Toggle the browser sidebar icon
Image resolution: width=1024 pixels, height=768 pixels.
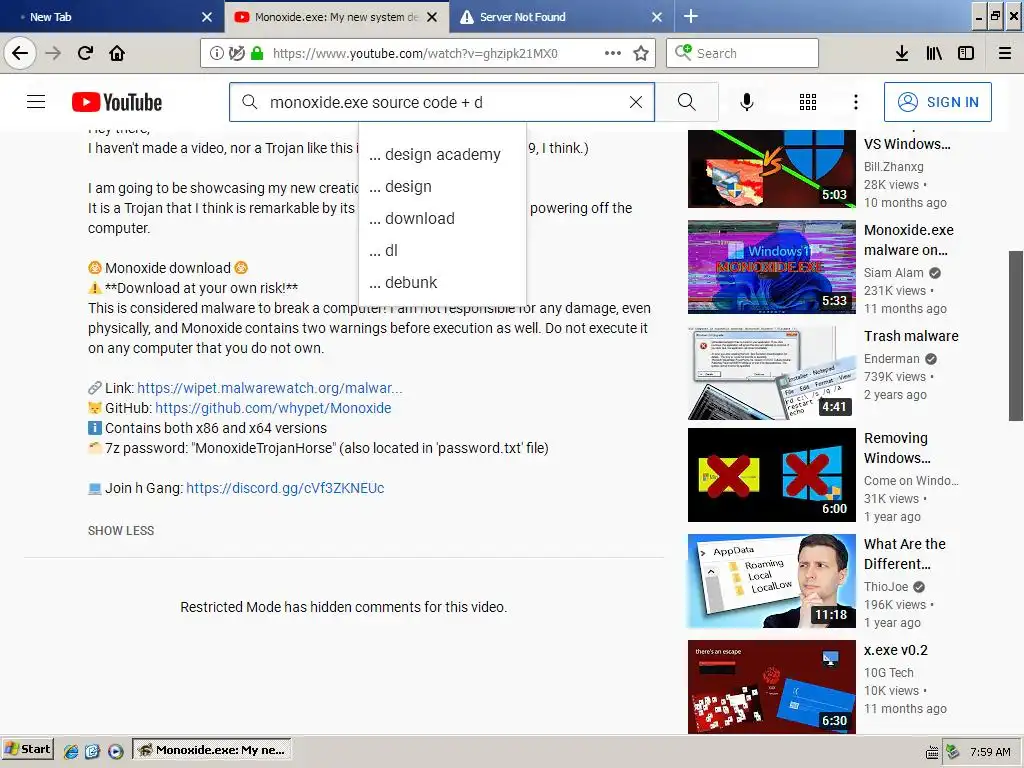pos(966,53)
